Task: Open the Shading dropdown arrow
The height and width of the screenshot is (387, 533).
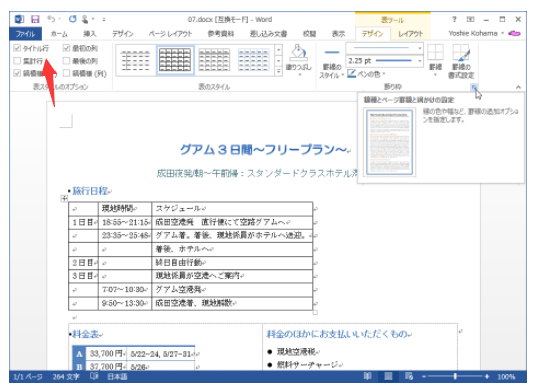Action: pos(299,74)
